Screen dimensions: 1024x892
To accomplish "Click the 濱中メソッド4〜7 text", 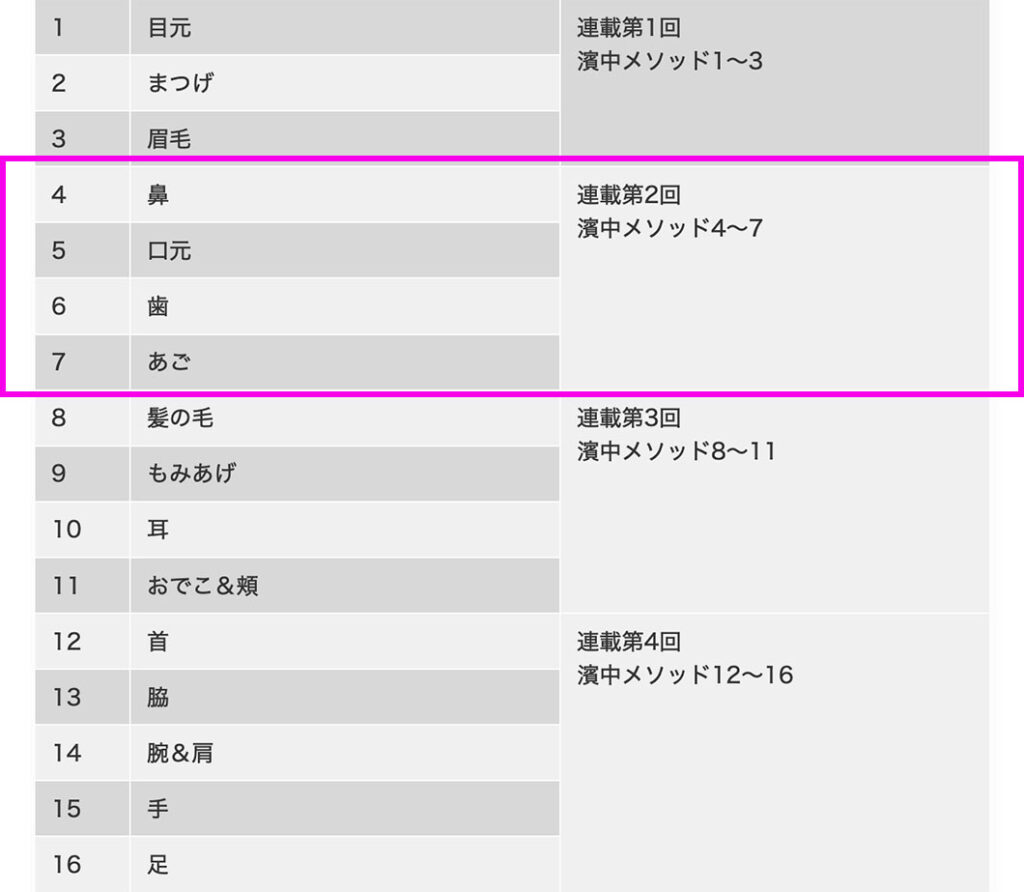I will (x=670, y=228).
